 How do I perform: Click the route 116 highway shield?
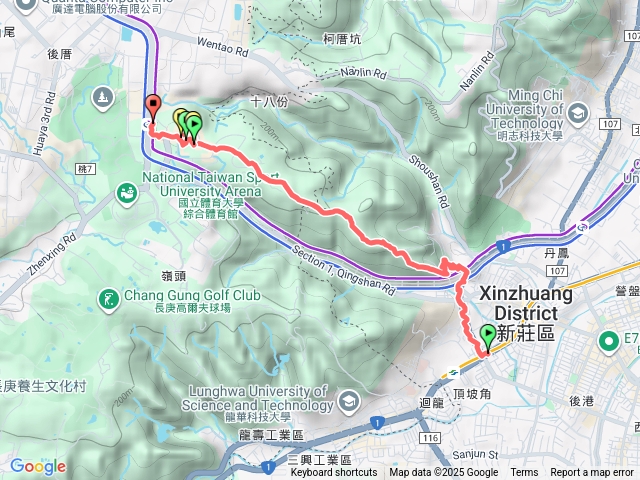point(431,438)
